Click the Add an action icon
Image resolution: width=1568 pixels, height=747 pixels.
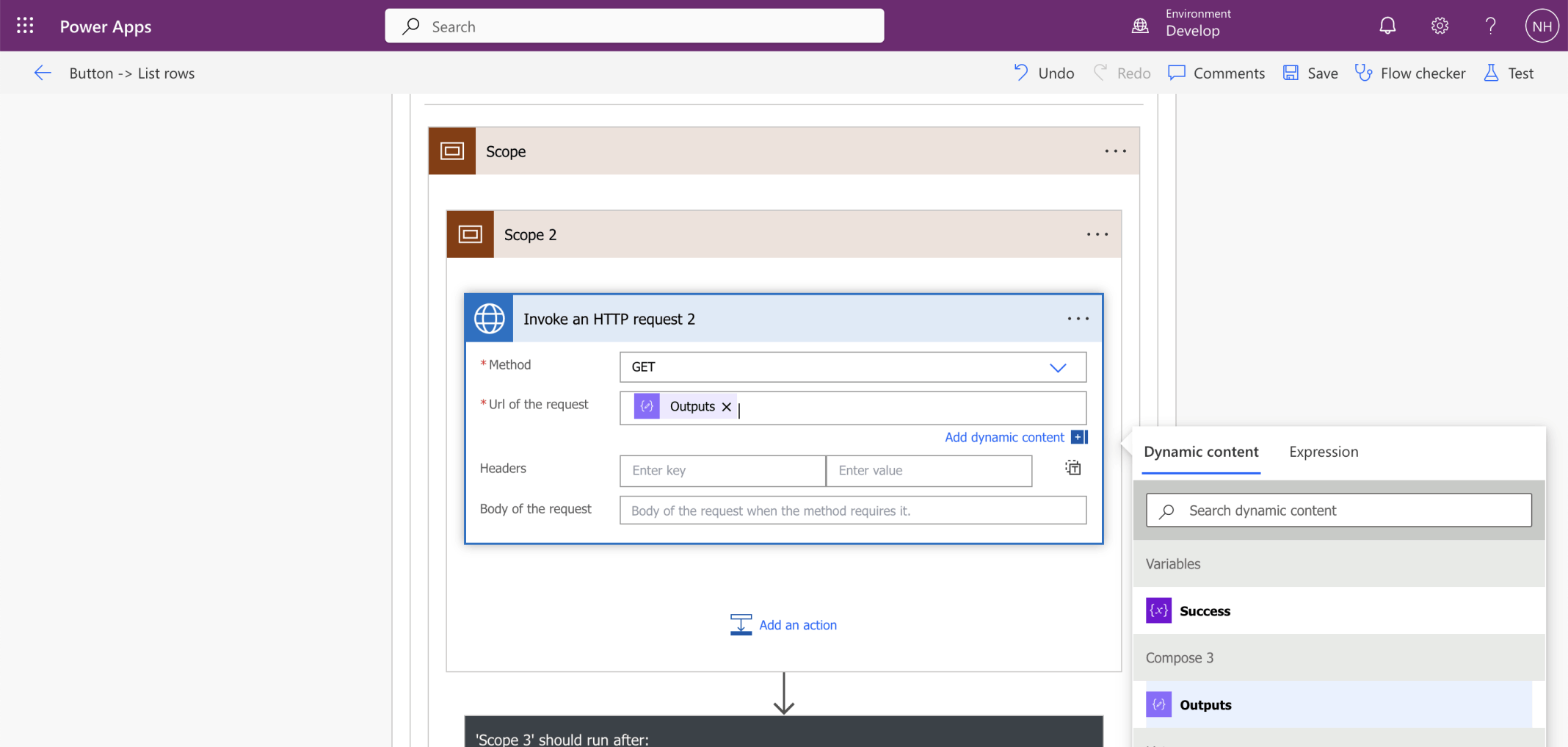pos(741,624)
